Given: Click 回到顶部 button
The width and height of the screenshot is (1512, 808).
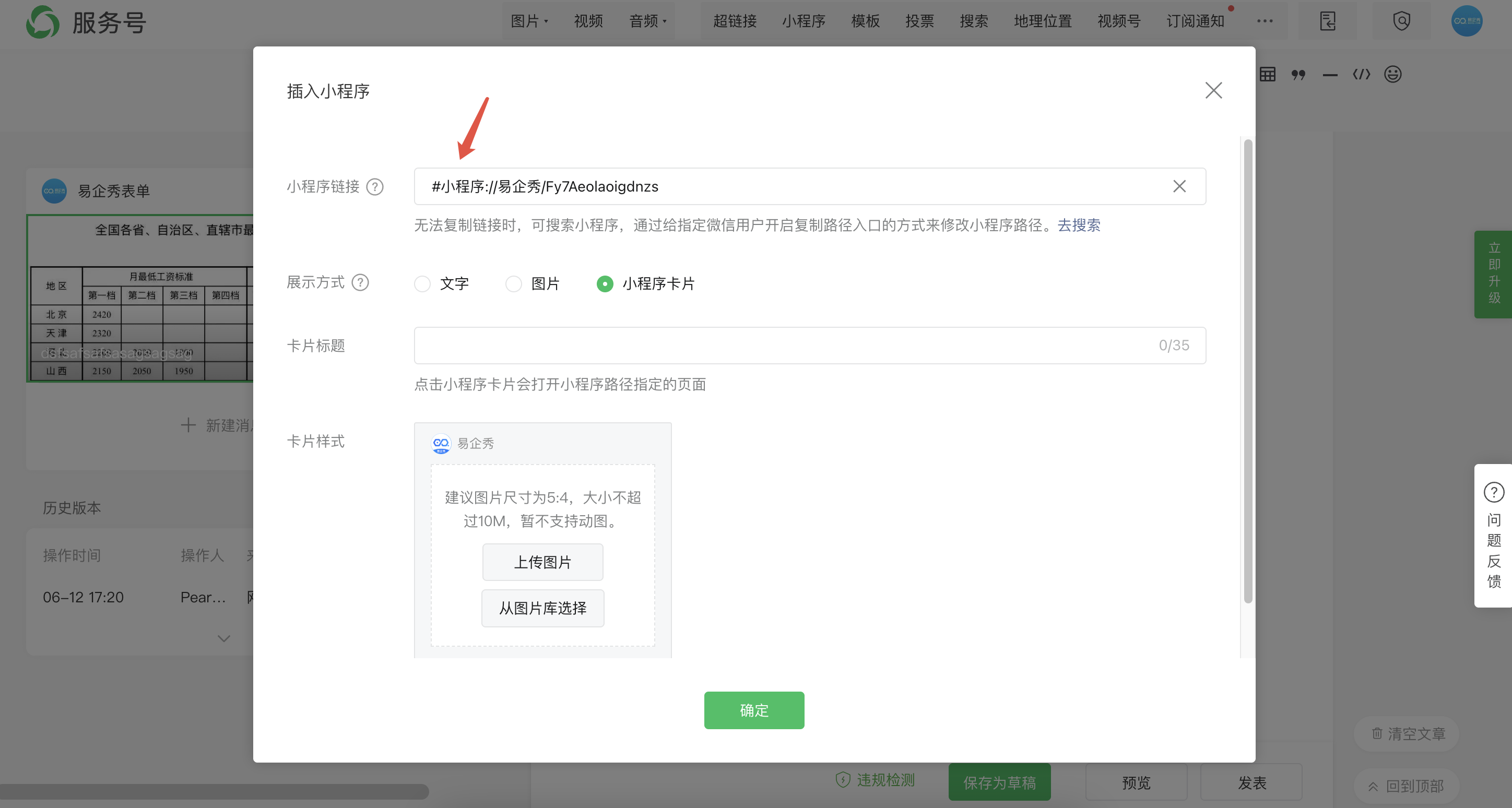Looking at the screenshot, I should [1407, 786].
